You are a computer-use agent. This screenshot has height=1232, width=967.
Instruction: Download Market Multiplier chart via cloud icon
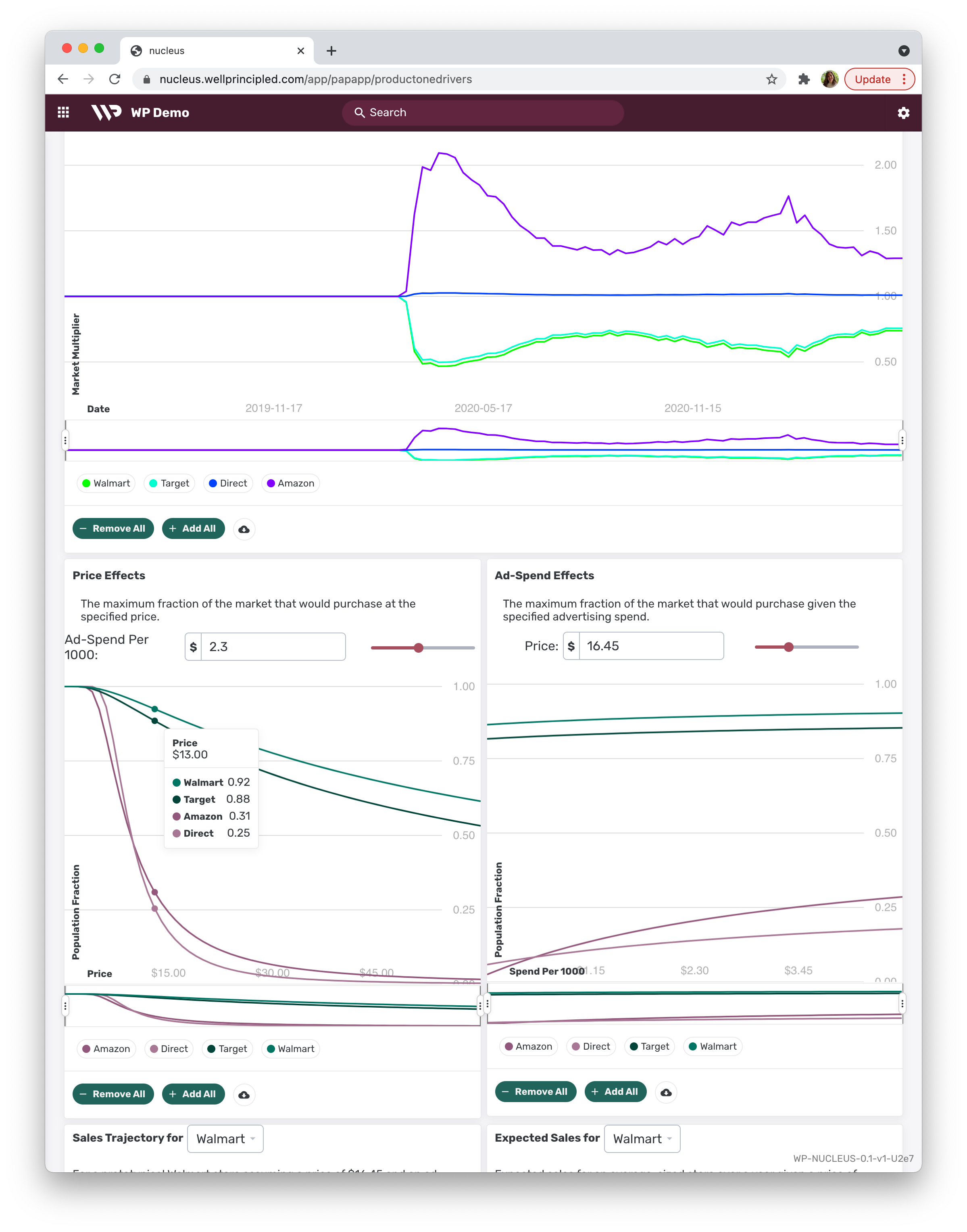coord(244,529)
